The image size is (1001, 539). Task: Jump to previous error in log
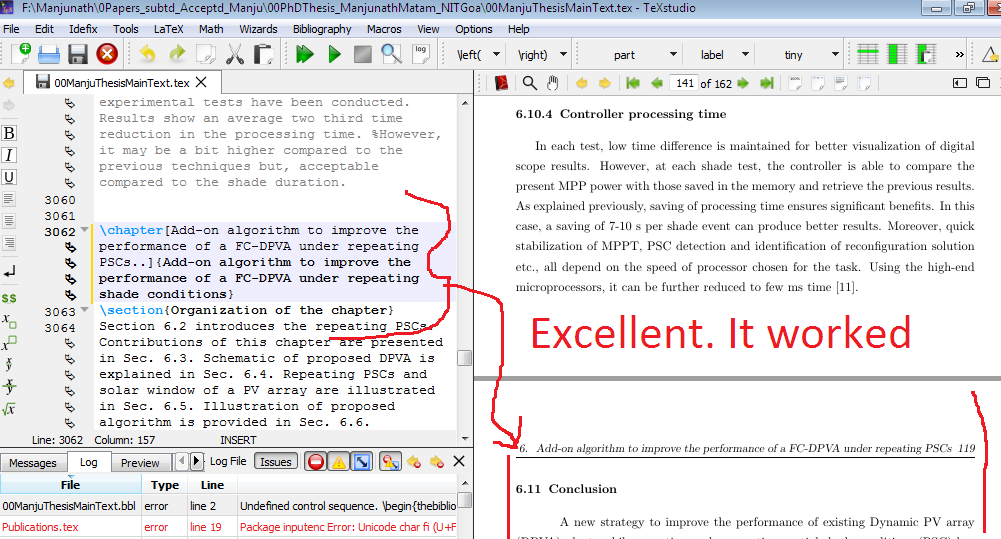[414, 462]
